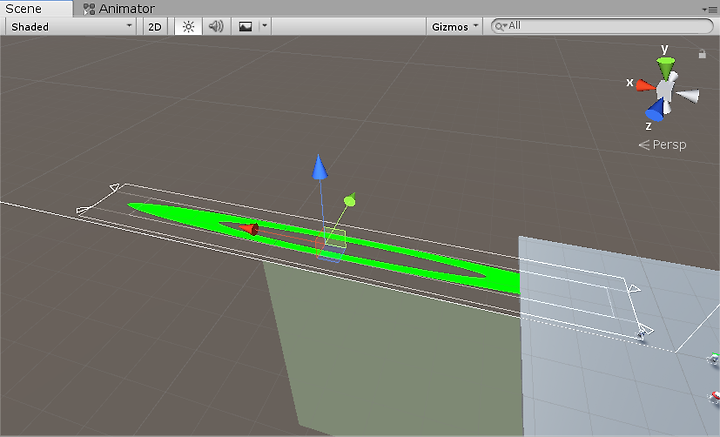The width and height of the screenshot is (720, 437).
Task: Click the yellow-green plane handle square of move gizmo
Action: (x=336, y=239)
